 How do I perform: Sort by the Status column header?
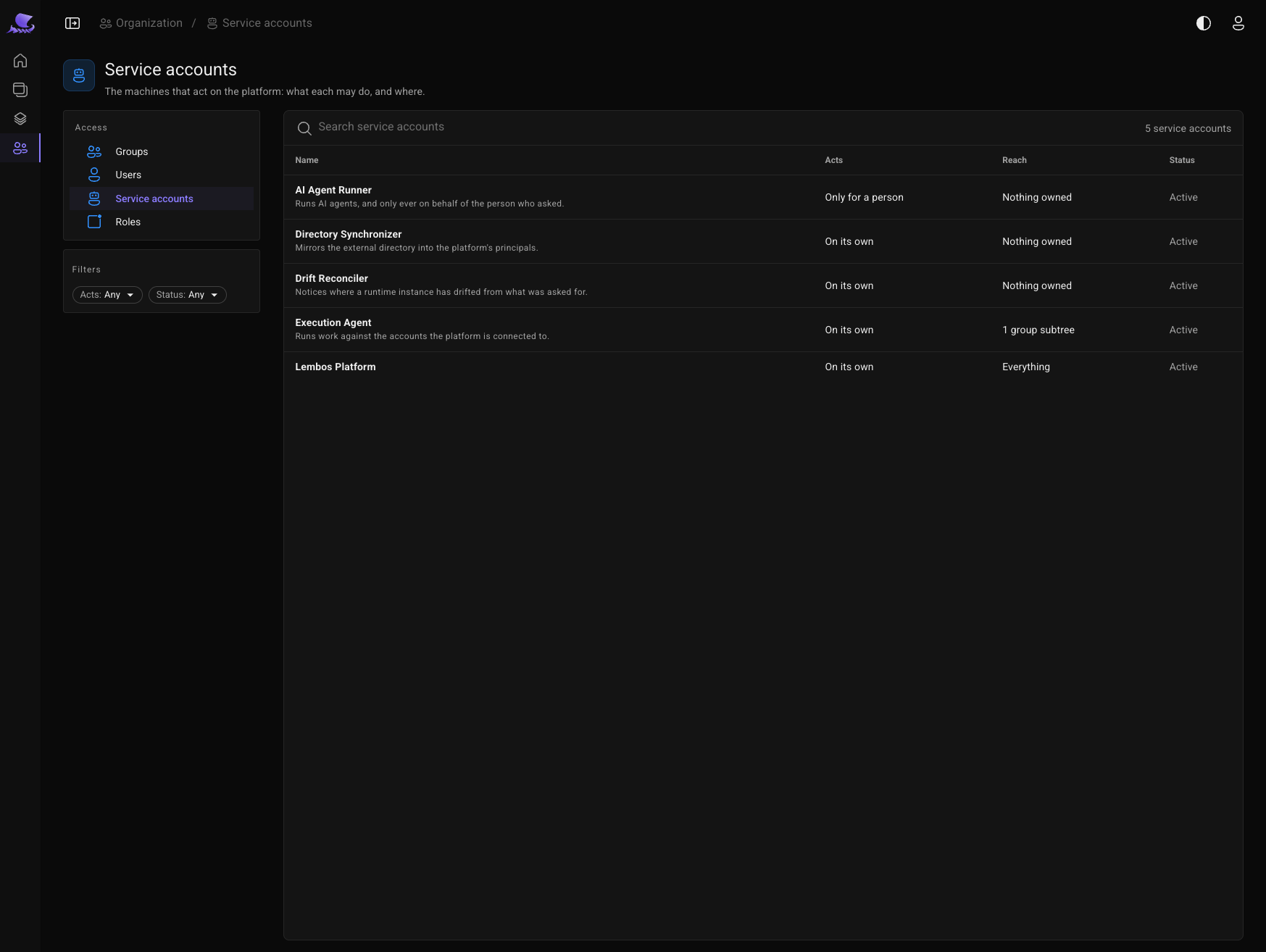[x=1181, y=160]
